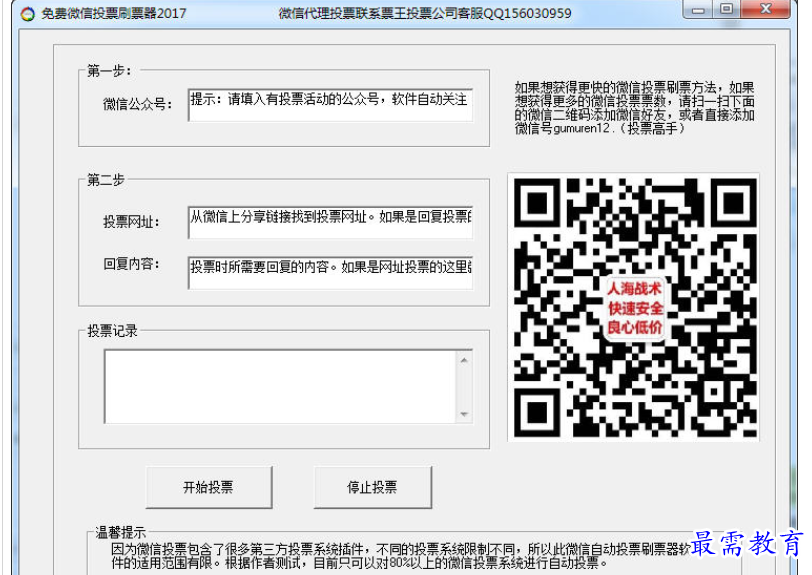Click the 开始投票 button

209,487
